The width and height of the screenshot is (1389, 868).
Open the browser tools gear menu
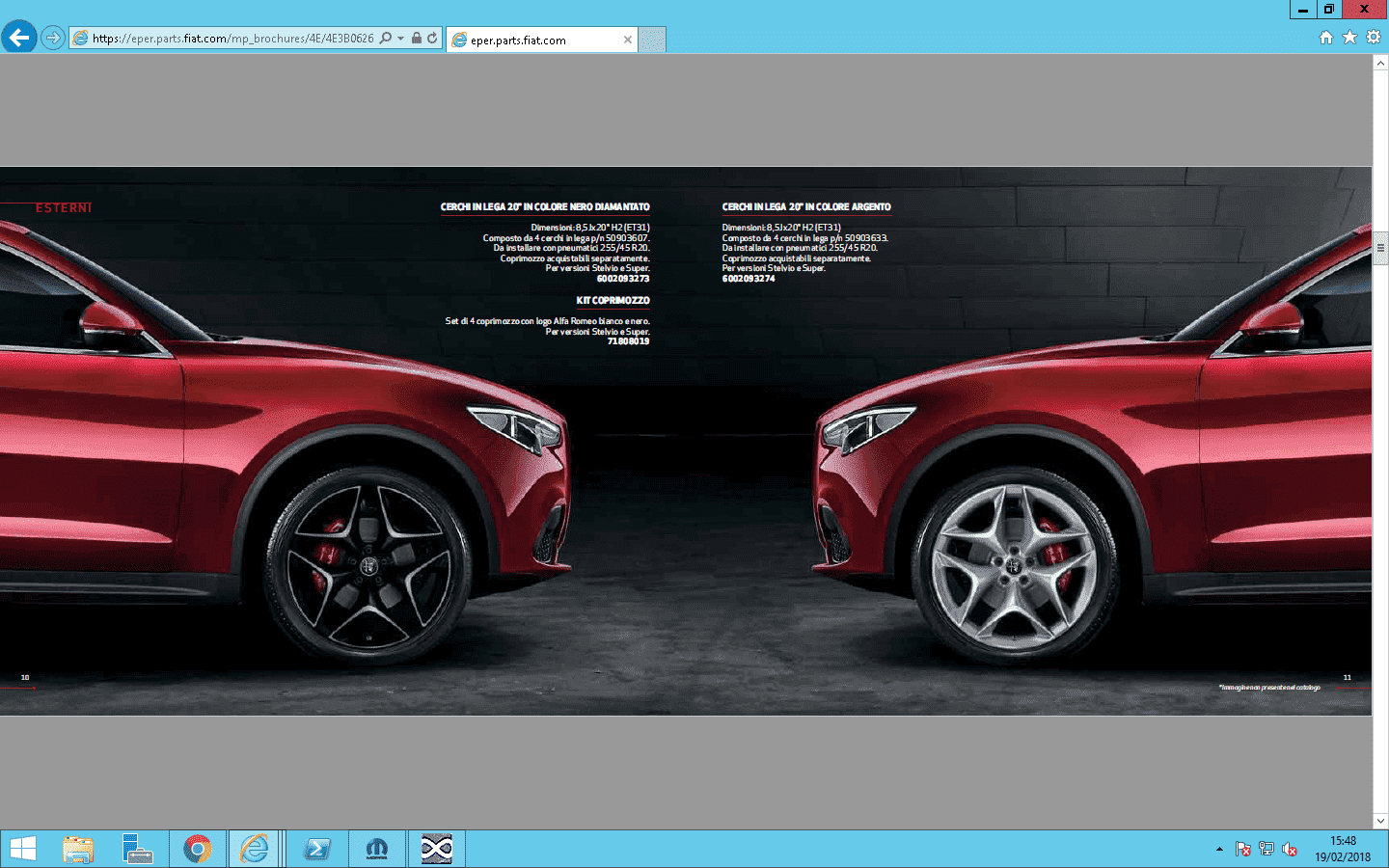[1374, 37]
